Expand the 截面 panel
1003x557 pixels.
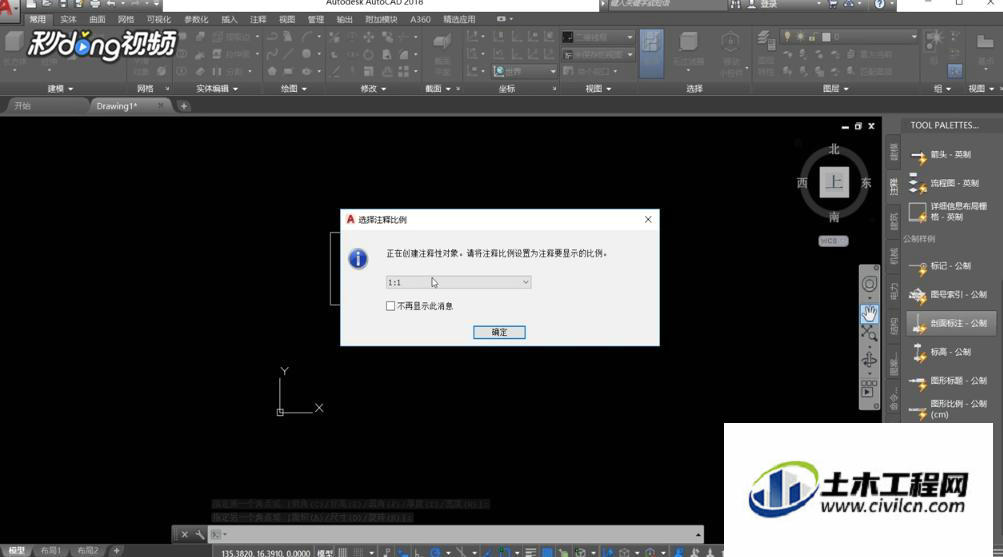tap(438, 89)
